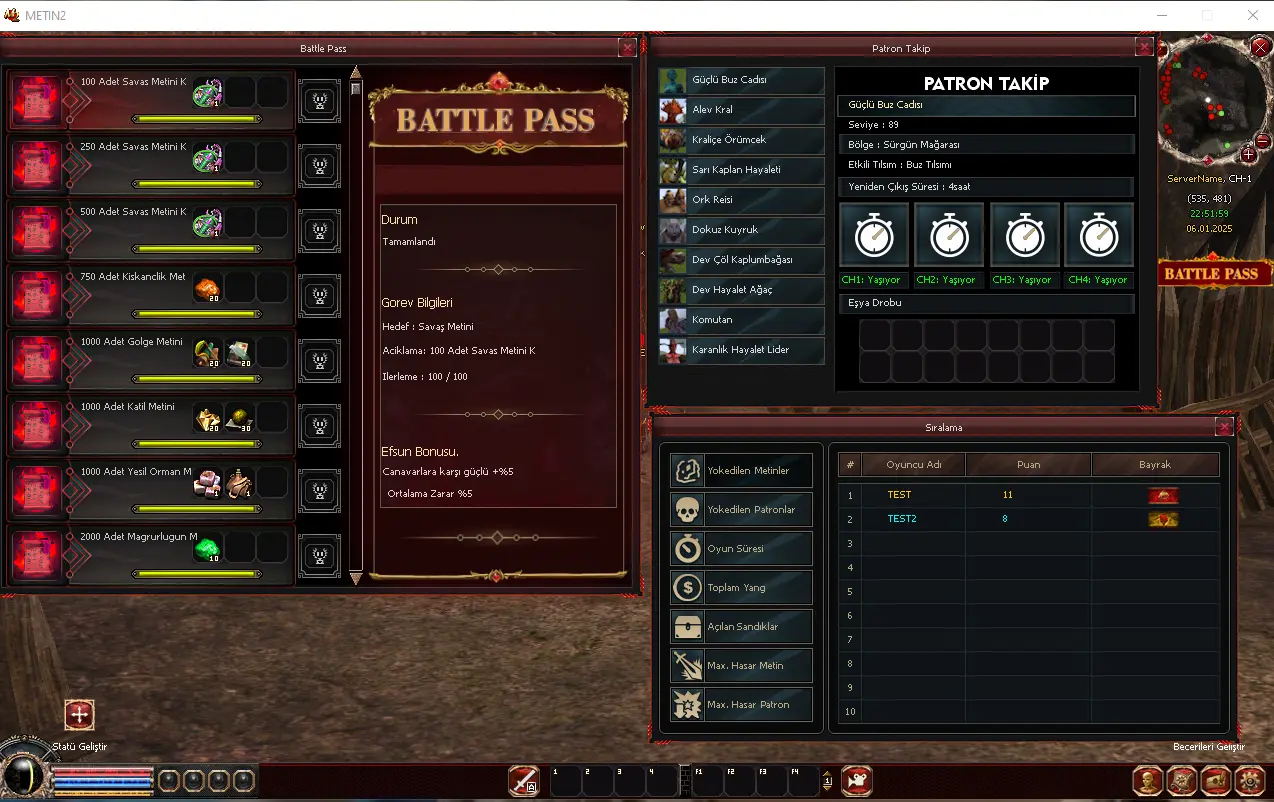Screen dimensions: 1274x802
Task: Open Toplam Yang ranking category
Action: [x=741, y=588]
